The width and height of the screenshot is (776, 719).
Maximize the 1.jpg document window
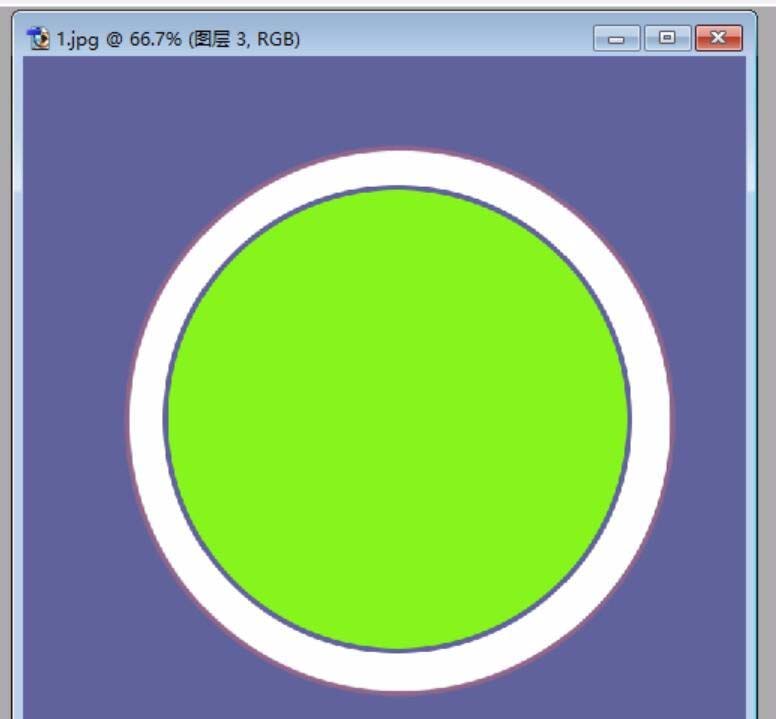click(x=668, y=38)
